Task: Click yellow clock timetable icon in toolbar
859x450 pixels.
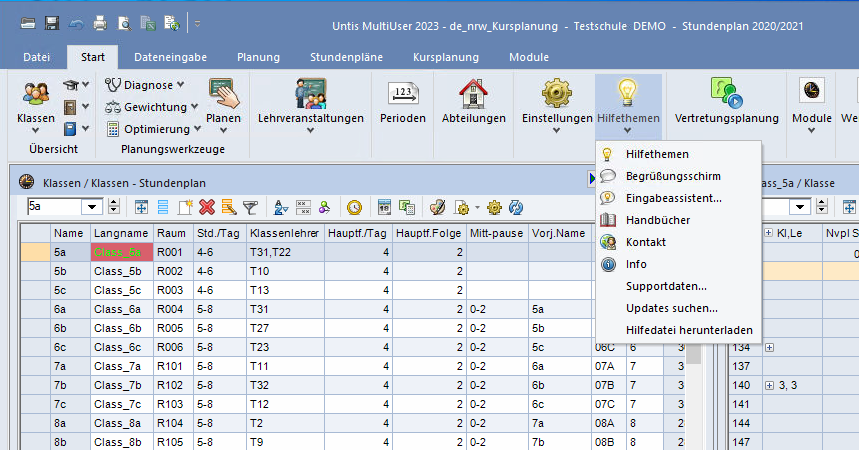Action: (354, 207)
